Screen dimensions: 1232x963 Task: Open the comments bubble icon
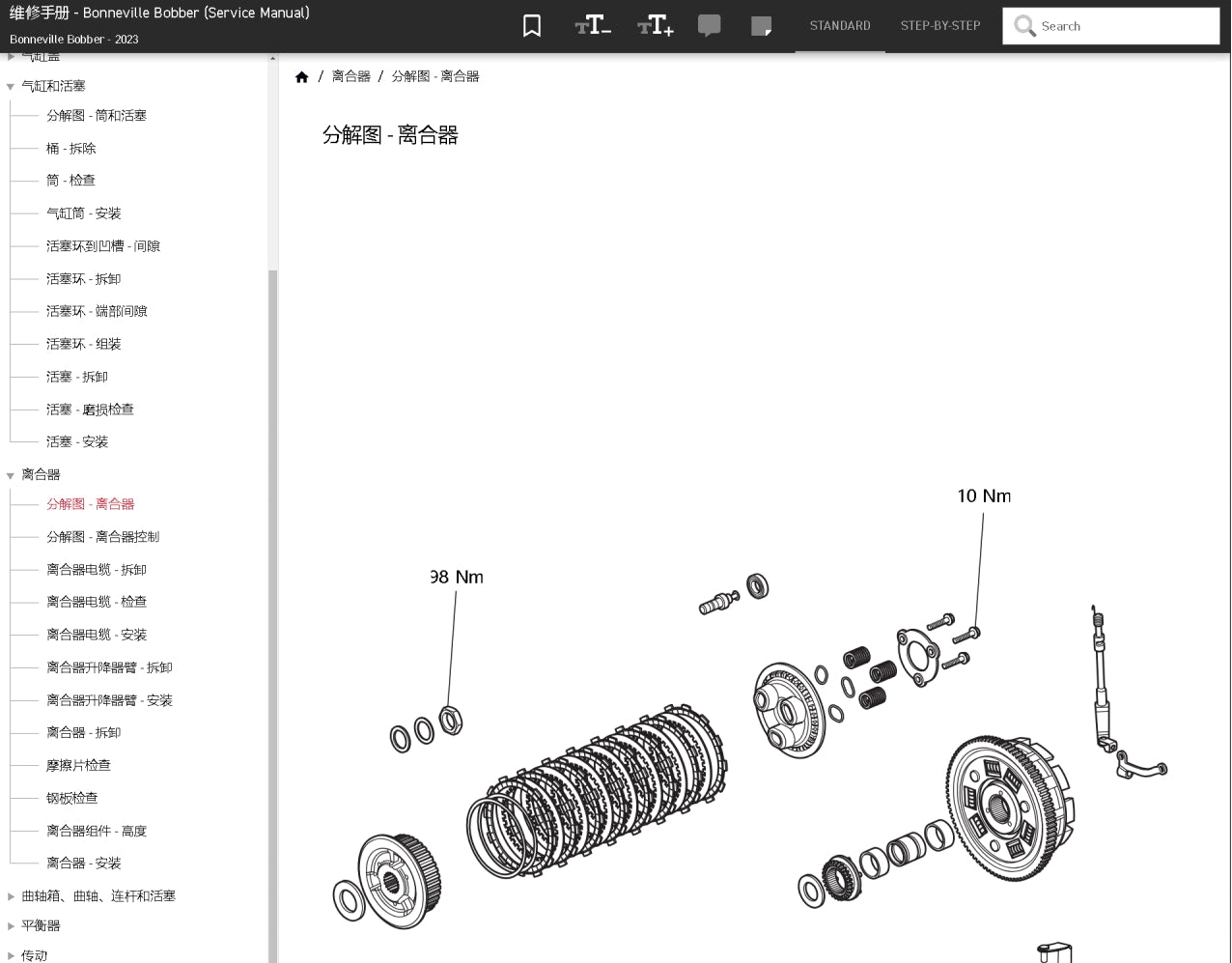[x=710, y=25]
